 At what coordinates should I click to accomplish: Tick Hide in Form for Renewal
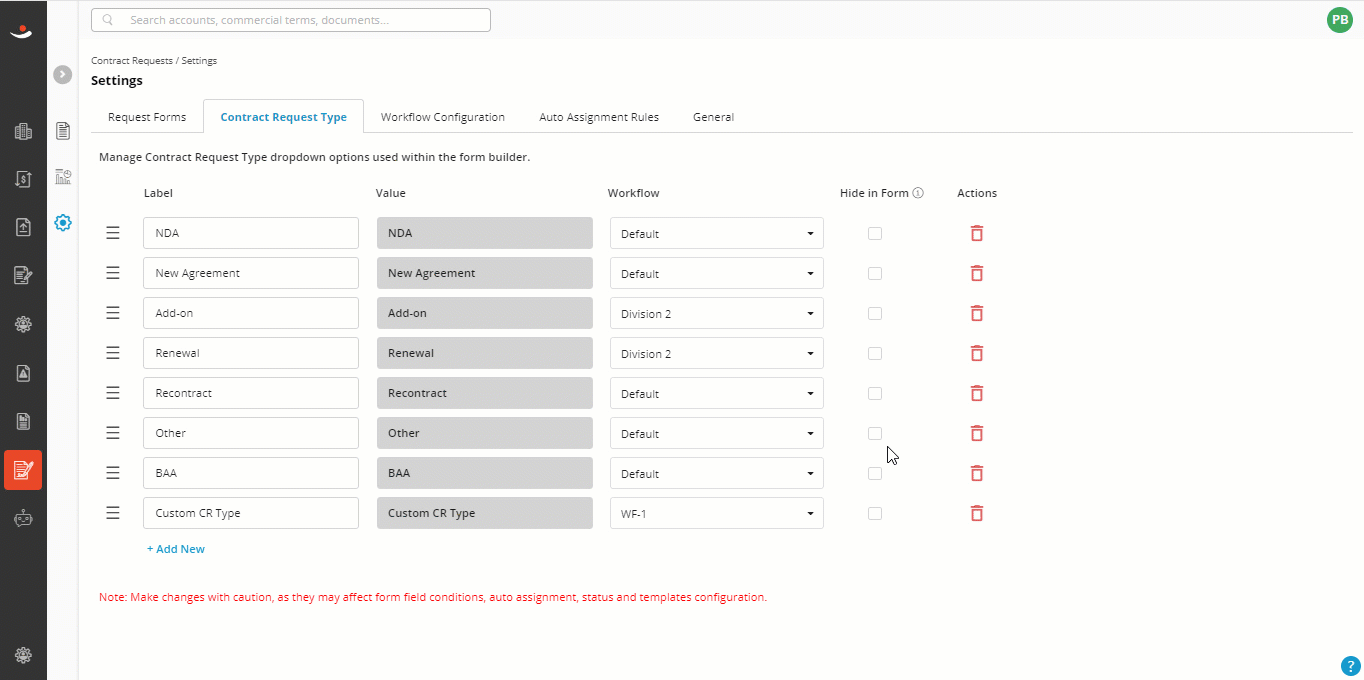point(875,353)
